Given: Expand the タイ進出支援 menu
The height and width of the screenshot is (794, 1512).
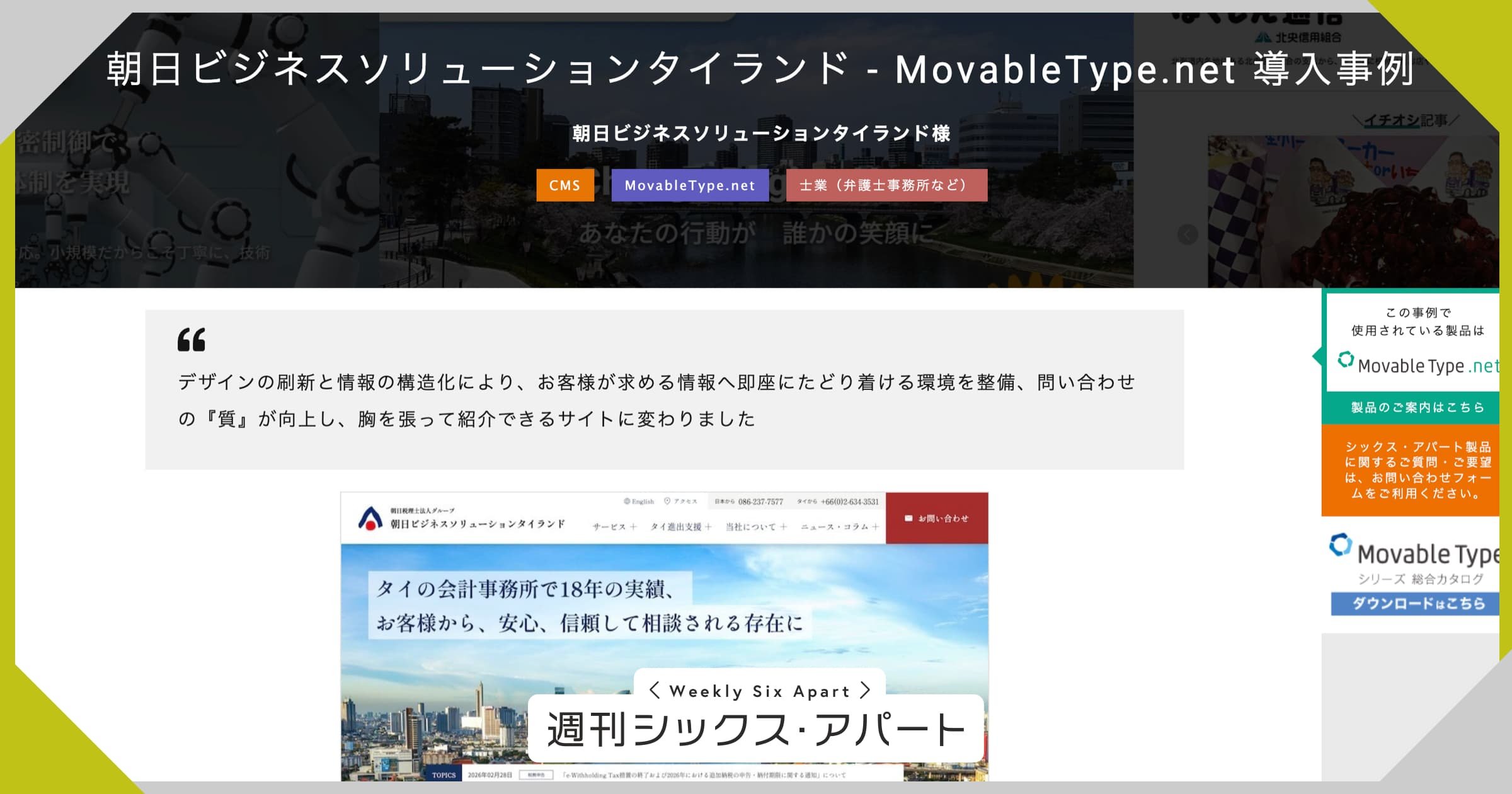Looking at the screenshot, I should pyautogui.click(x=708, y=527).
